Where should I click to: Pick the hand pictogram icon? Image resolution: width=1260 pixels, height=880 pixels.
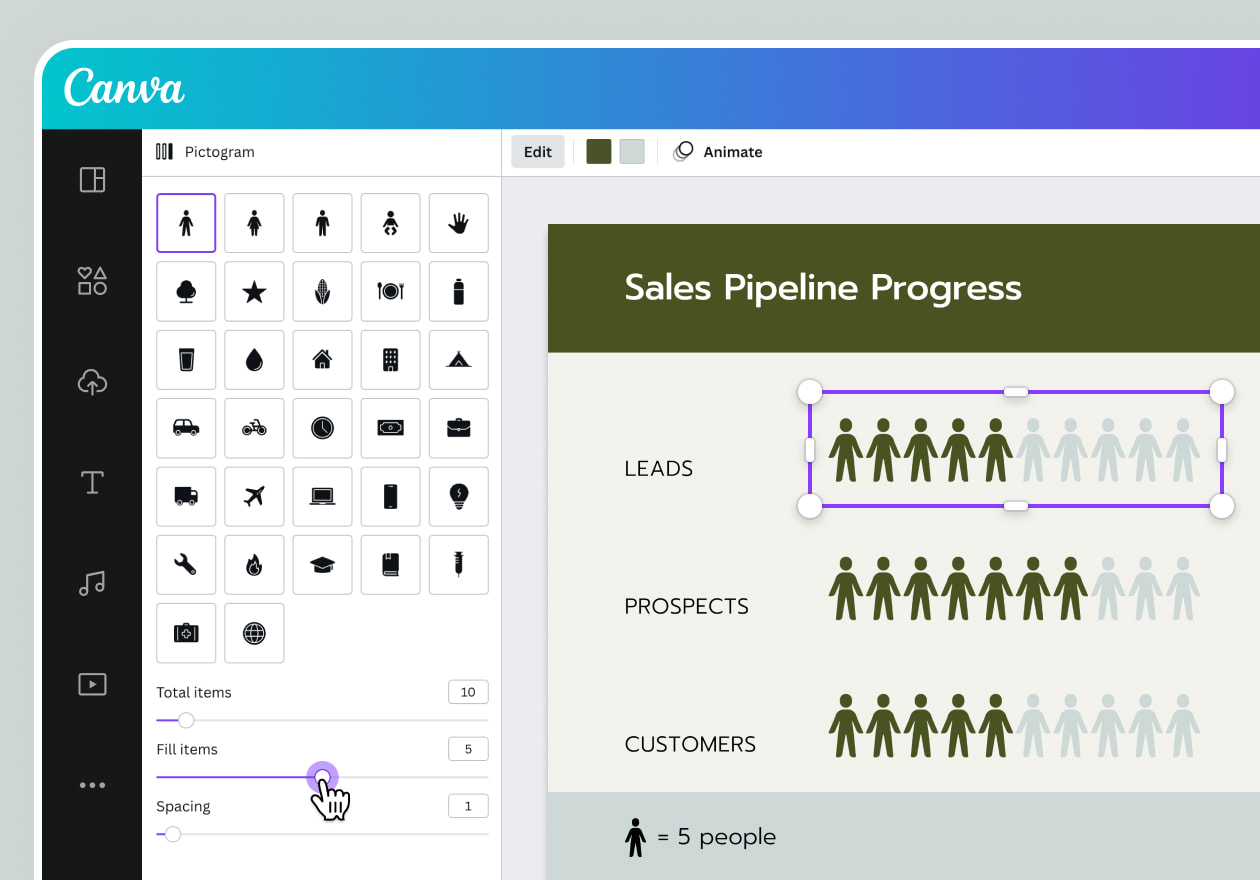(x=458, y=223)
